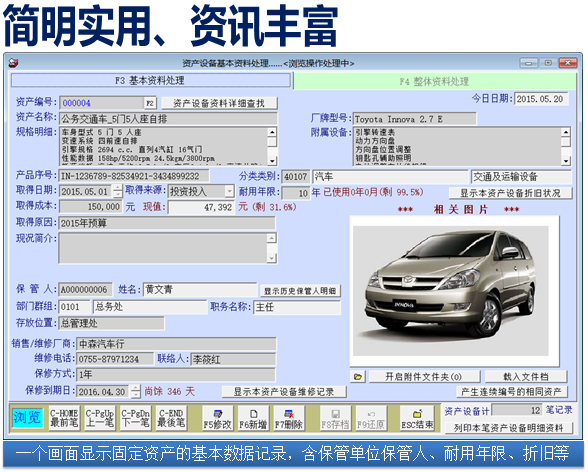Click the 维修电话 field 0755-87971234

click(x=115, y=359)
